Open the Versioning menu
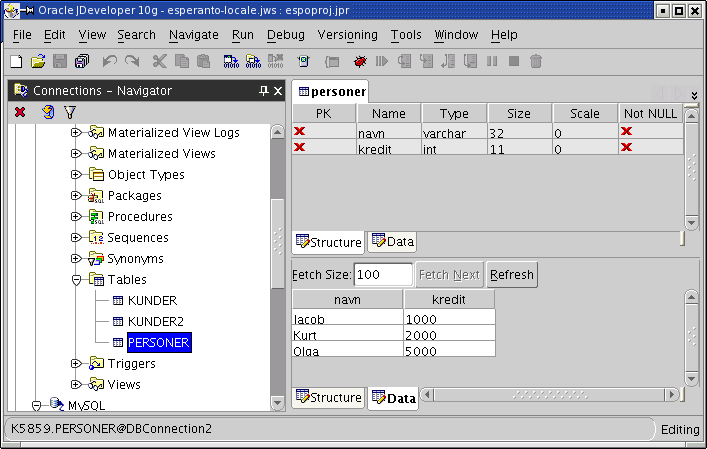 [x=347, y=35]
